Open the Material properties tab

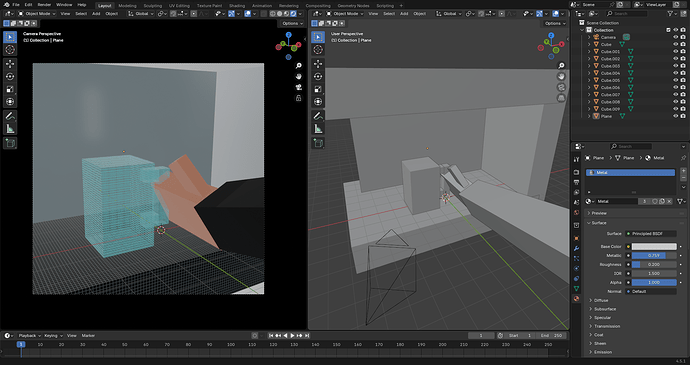pyautogui.click(x=576, y=299)
